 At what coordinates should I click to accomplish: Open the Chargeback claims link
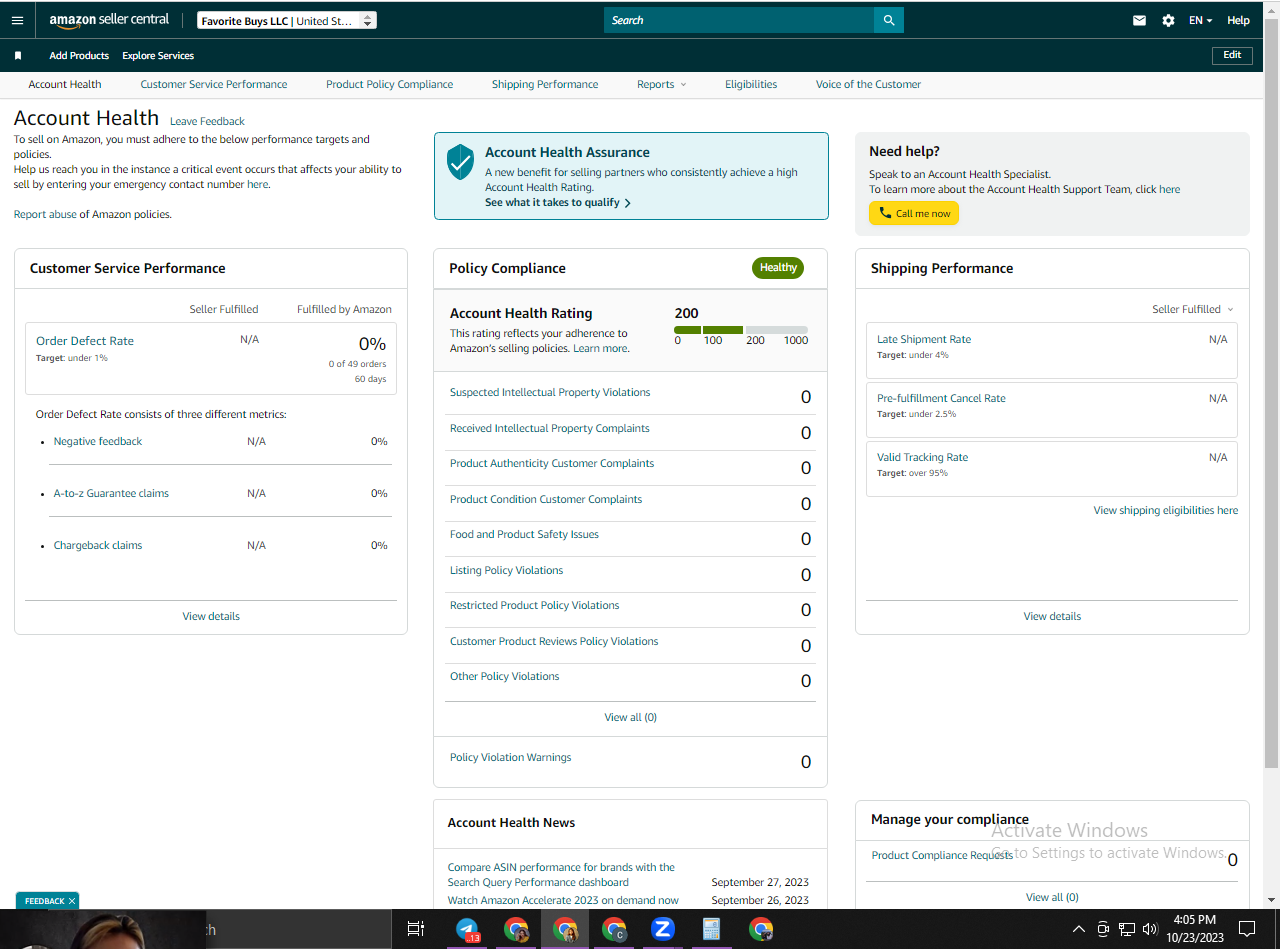pos(98,545)
